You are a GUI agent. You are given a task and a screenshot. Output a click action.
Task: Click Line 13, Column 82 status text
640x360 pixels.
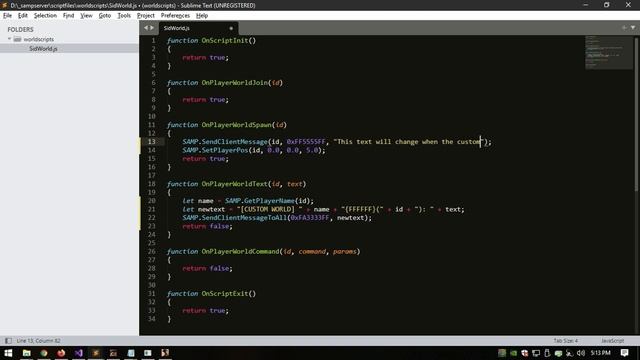click(x=38, y=340)
